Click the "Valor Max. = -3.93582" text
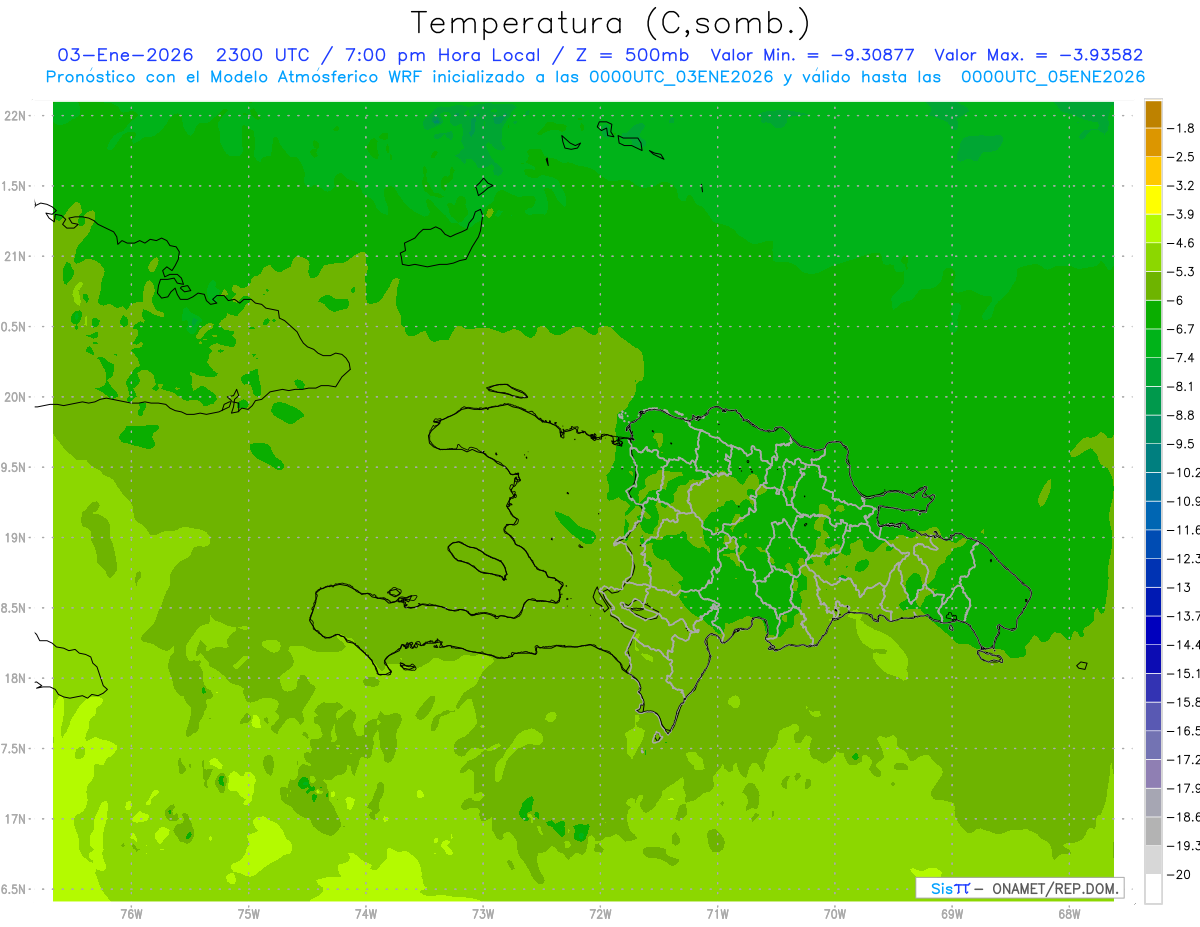 click(1038, 55)
